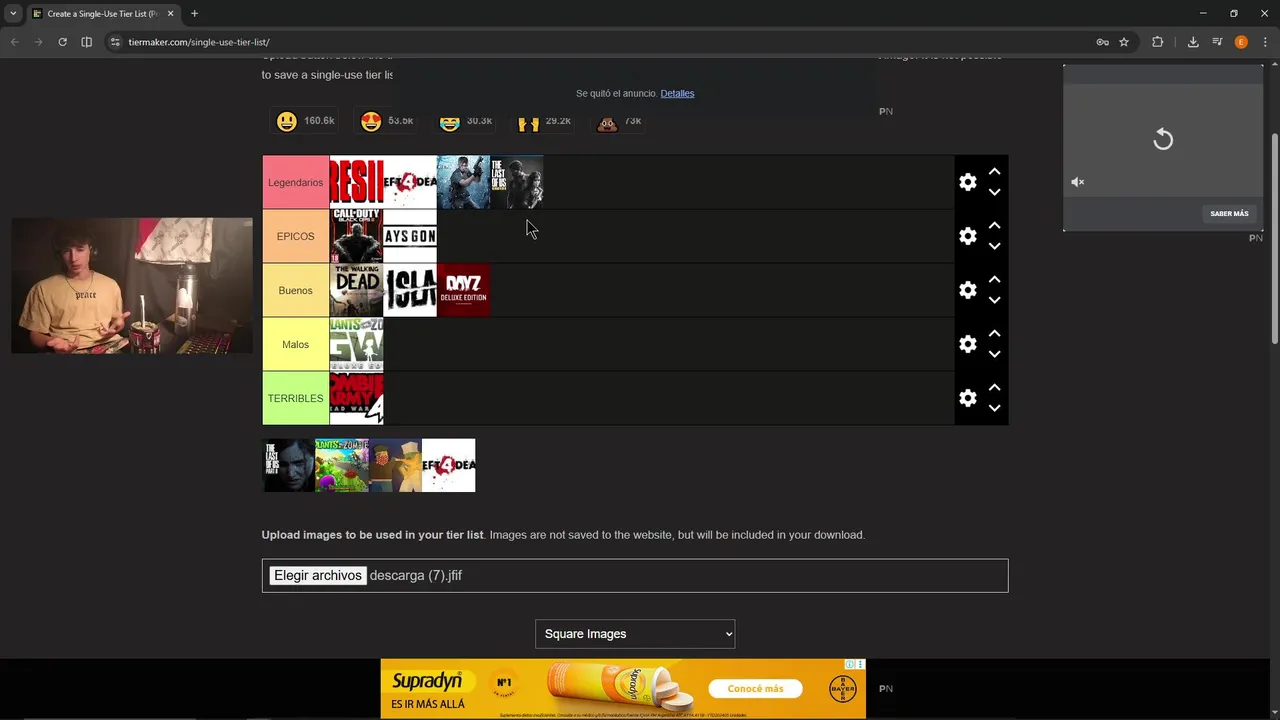Select unranked Plants vs Zombies image
The width and height of the screenshot is (1280, 720).
point(342,465)
